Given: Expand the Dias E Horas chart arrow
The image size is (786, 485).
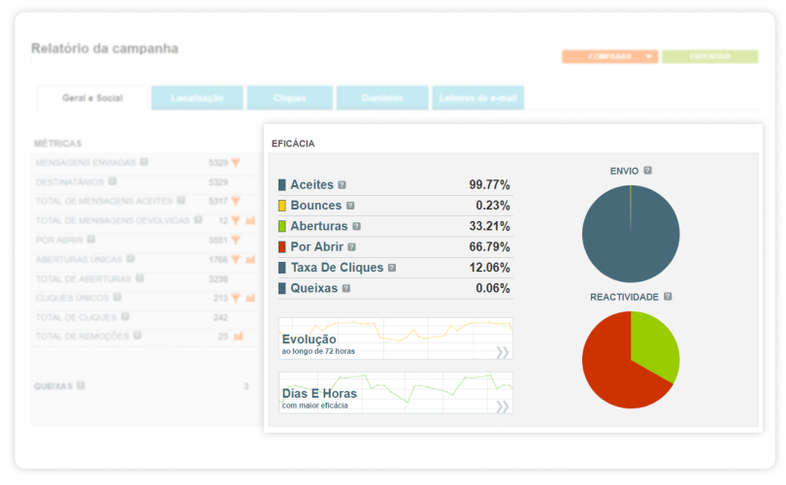Looking at the screenshot, I should pyautogui.click(x=502, y=406).
